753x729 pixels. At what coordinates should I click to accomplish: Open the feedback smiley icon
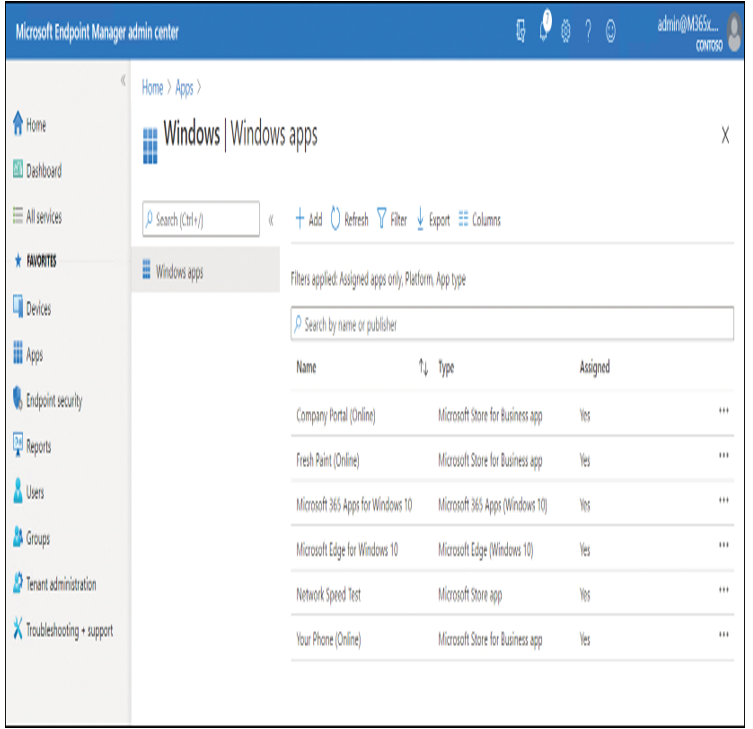[x=610, y=32]
